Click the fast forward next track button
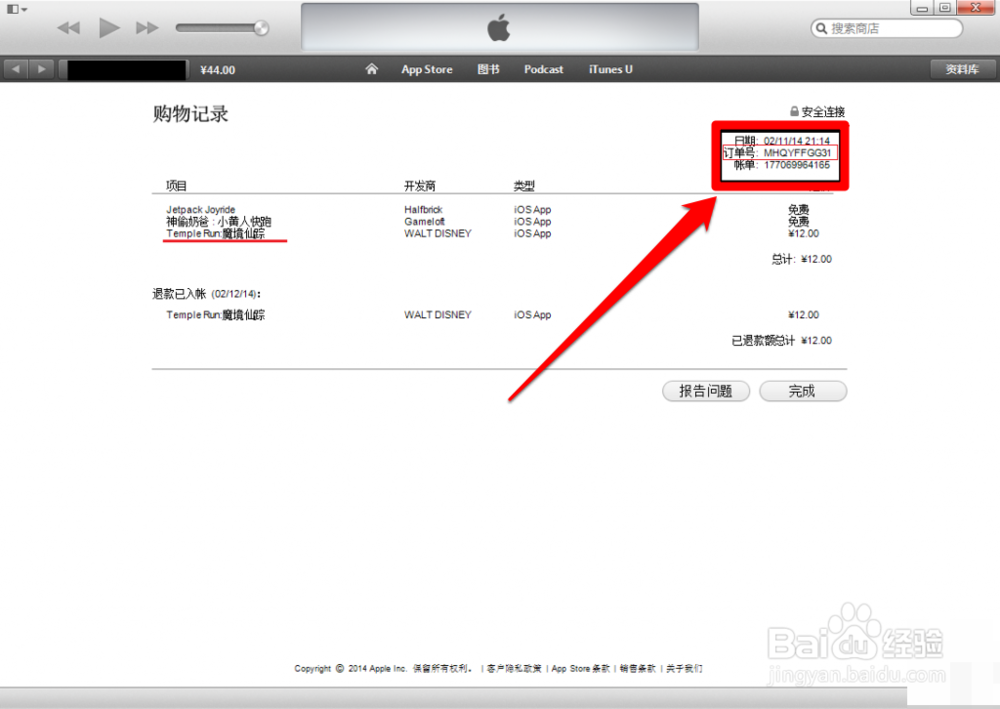 pyautogui.click(x=147, y=28)
